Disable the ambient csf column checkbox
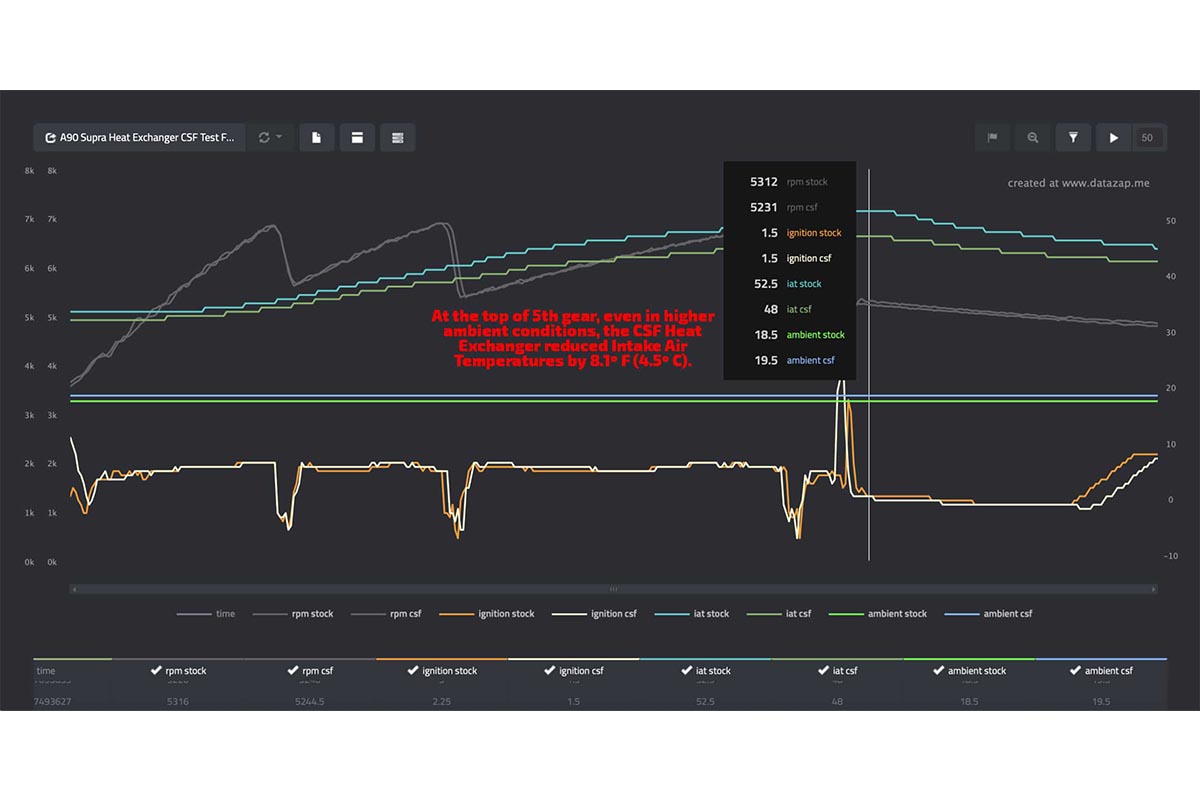This screenshot has width=1200, height=800. [x=1075, y=671]
